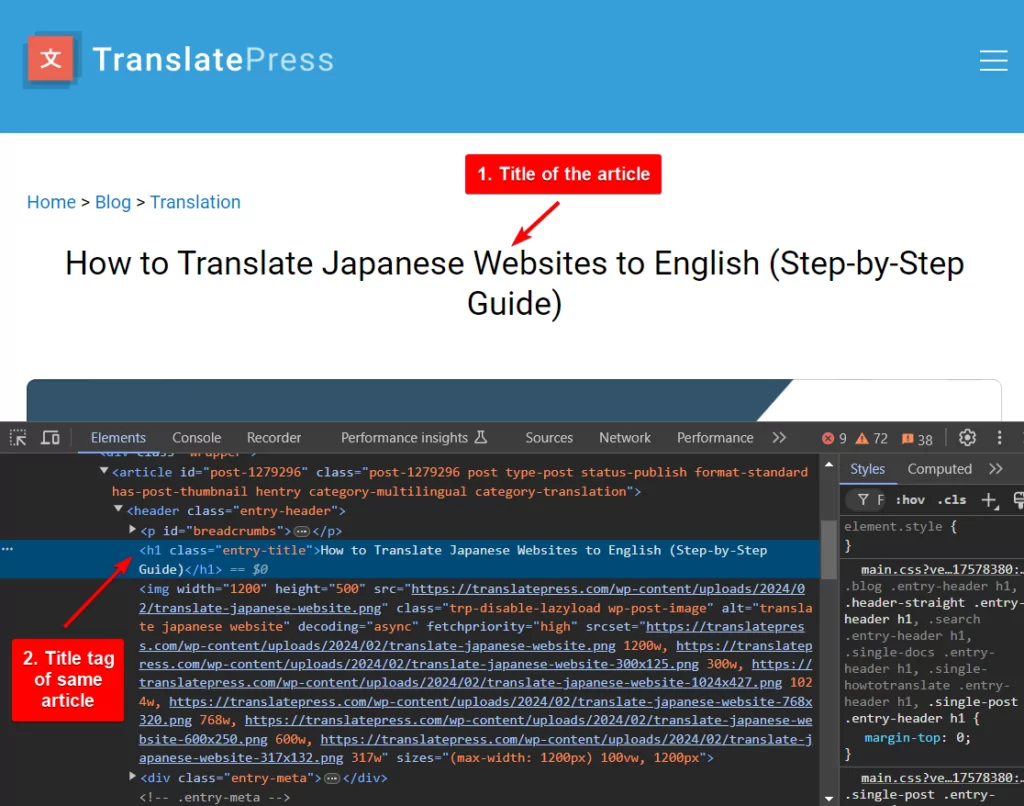Open the Performance tab

[x=715, y=438]
